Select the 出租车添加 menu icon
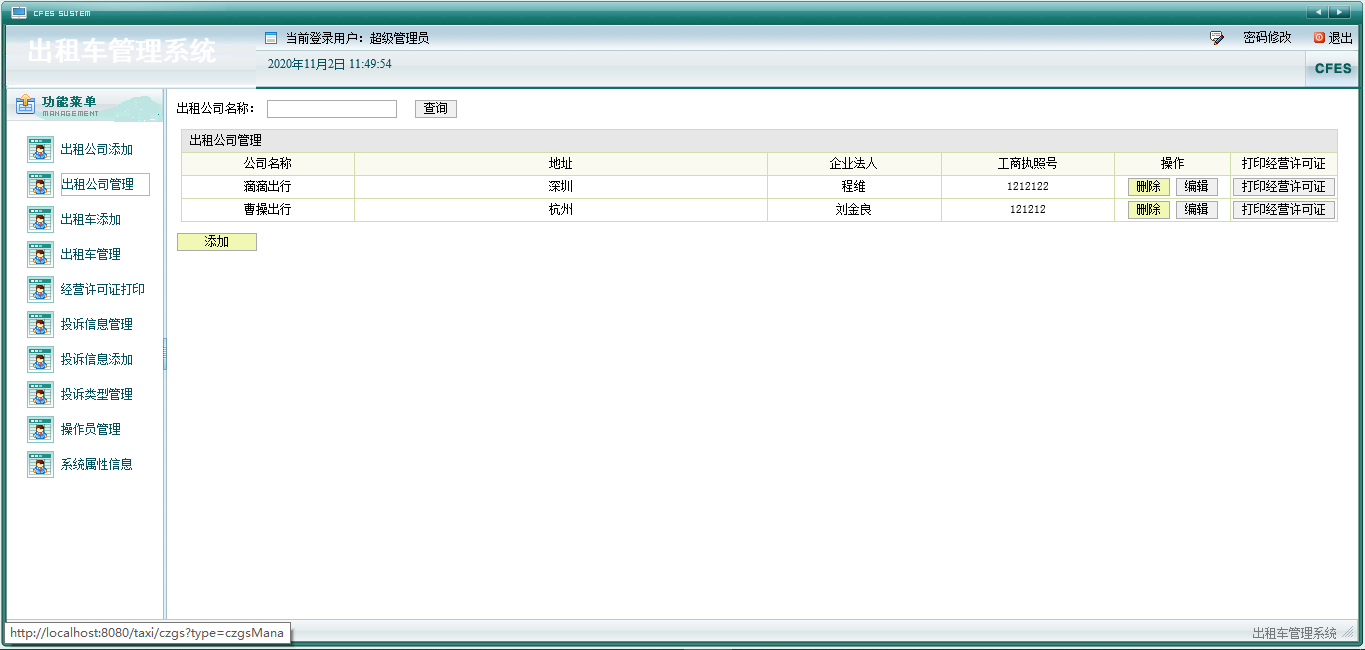The width and height of the screenshot is (1365, 650). (x=39, y=219)
